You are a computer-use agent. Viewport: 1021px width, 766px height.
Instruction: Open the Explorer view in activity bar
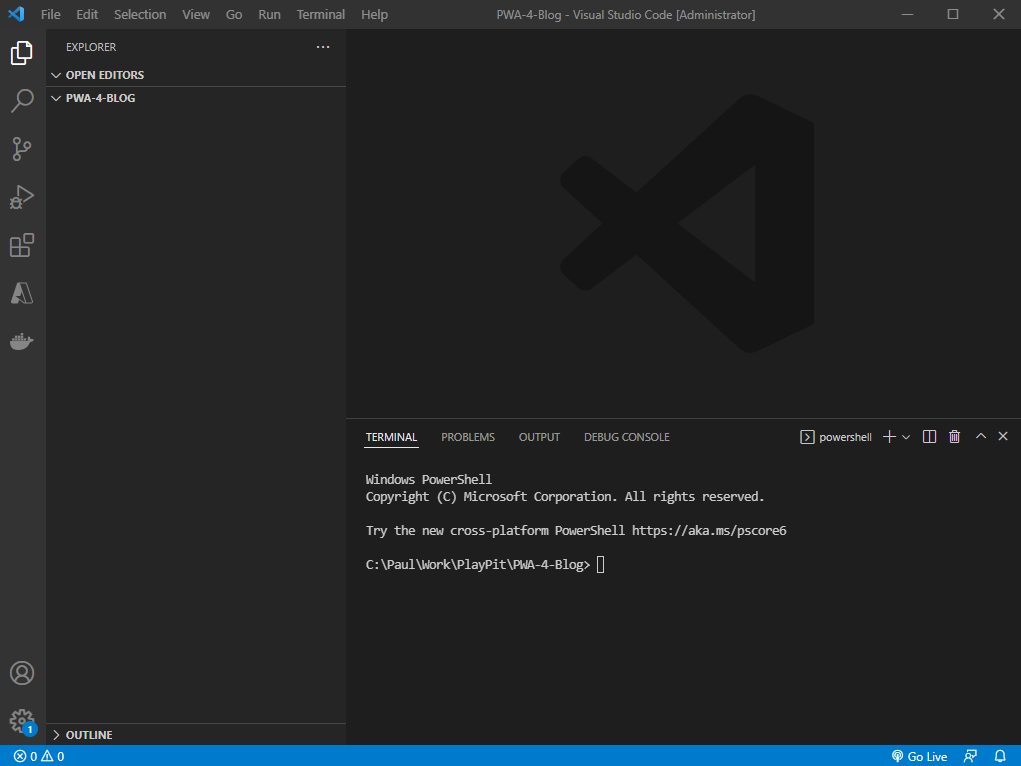21,53
